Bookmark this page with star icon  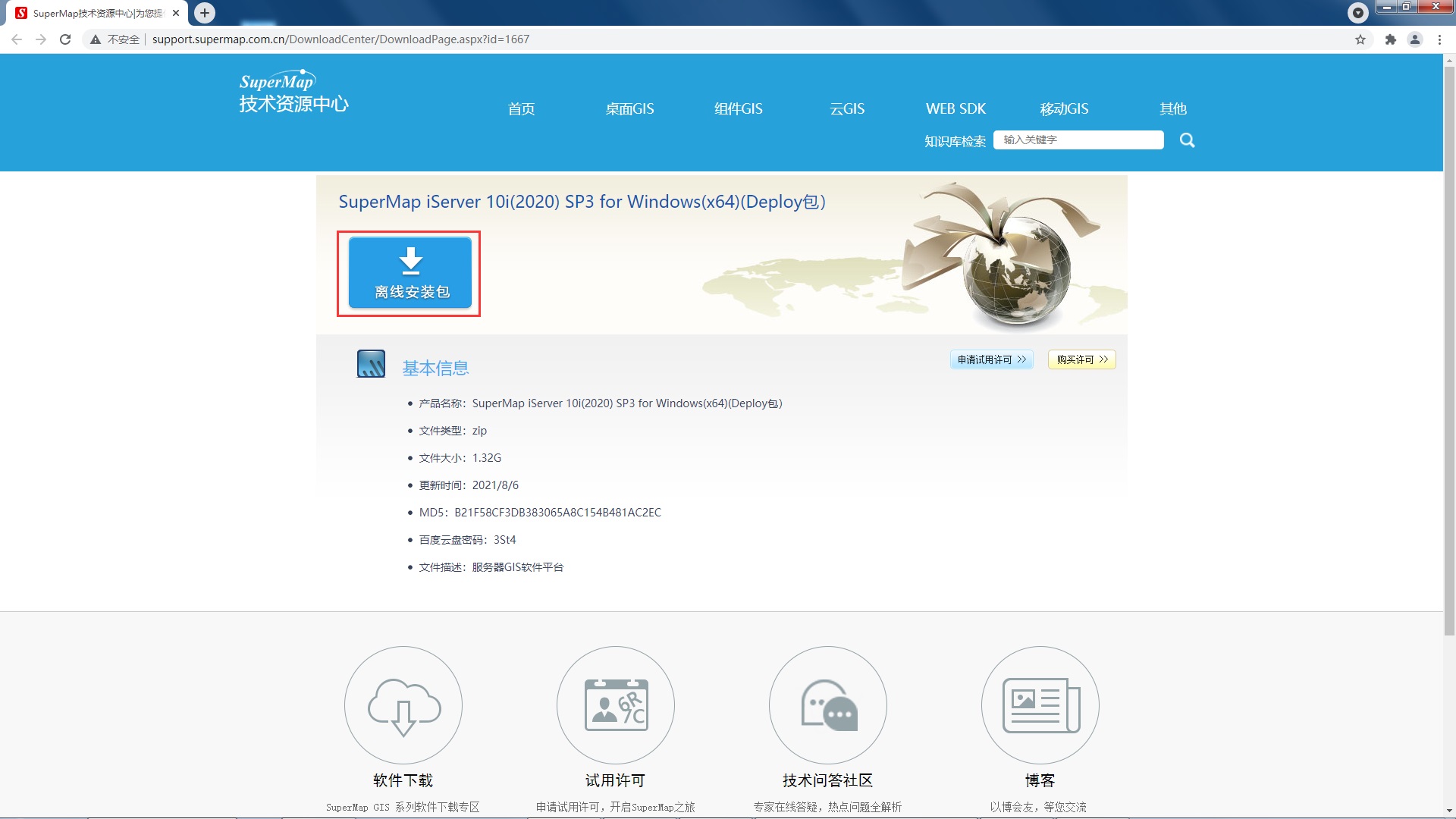coord(1360,39)
